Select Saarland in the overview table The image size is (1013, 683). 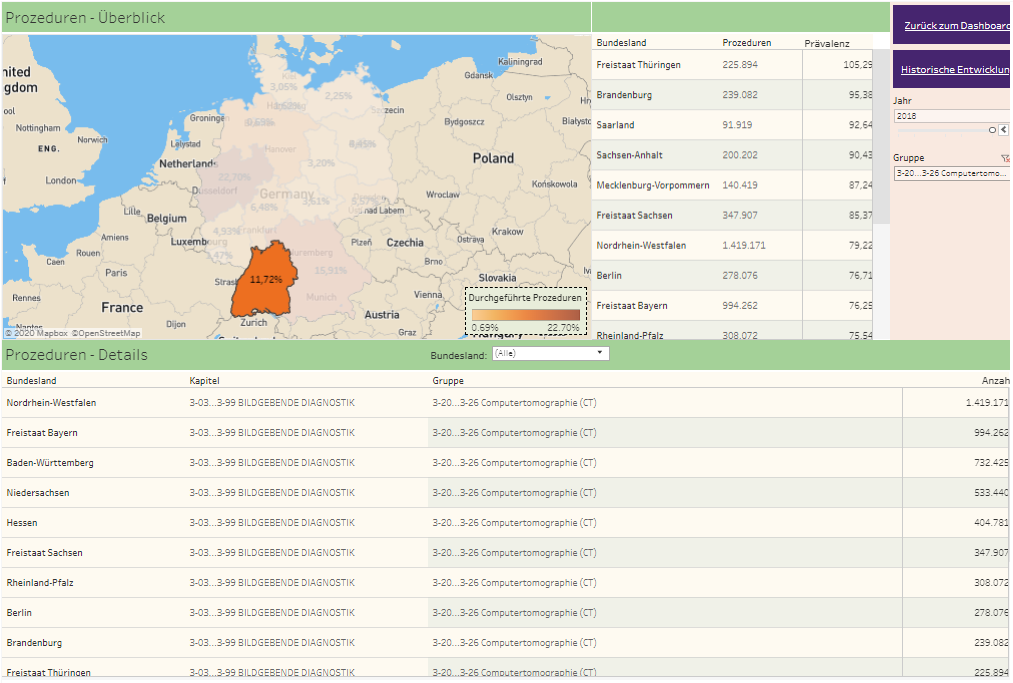[615, 125]
